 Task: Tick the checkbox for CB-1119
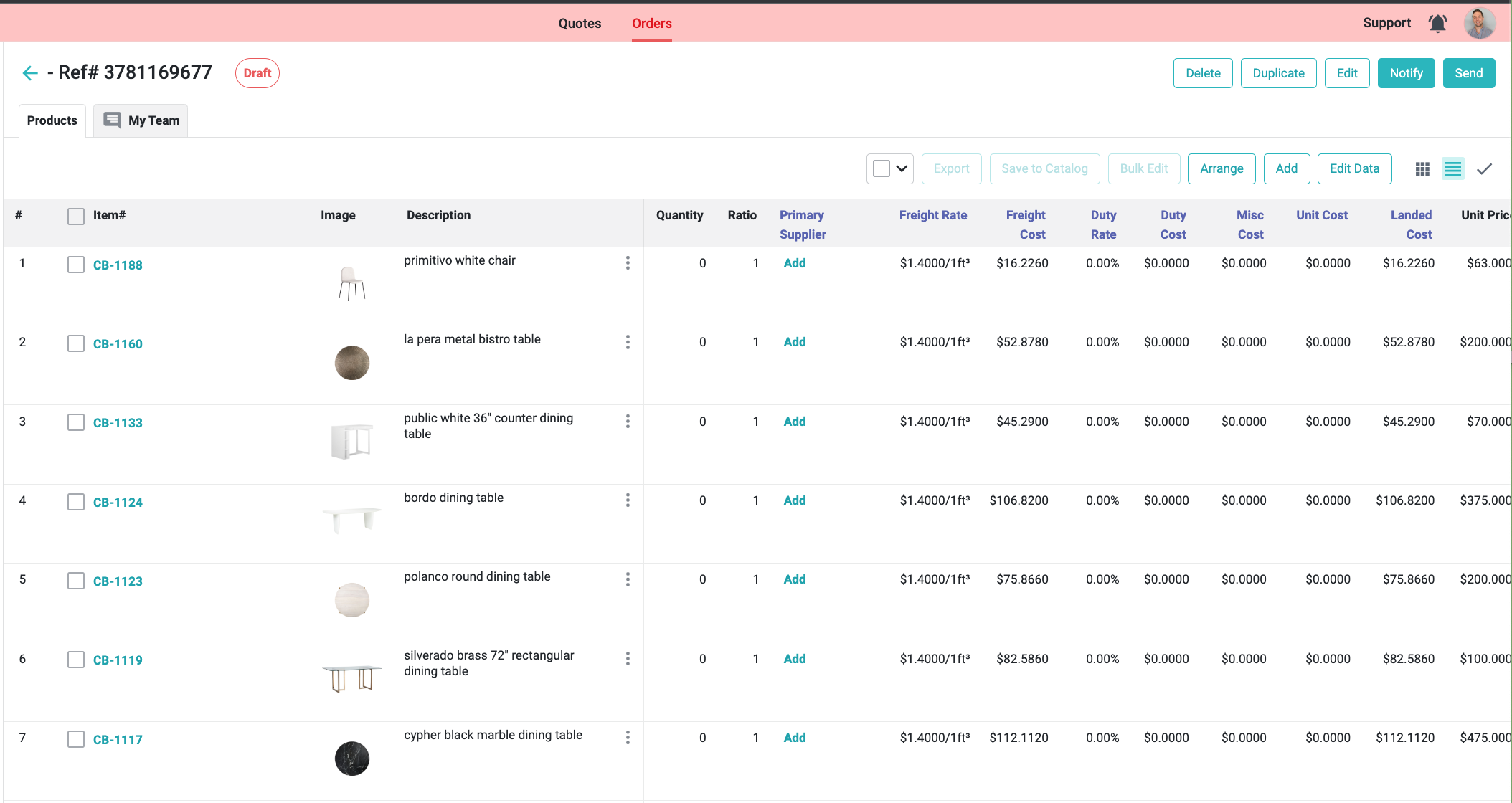coord(76,660)
